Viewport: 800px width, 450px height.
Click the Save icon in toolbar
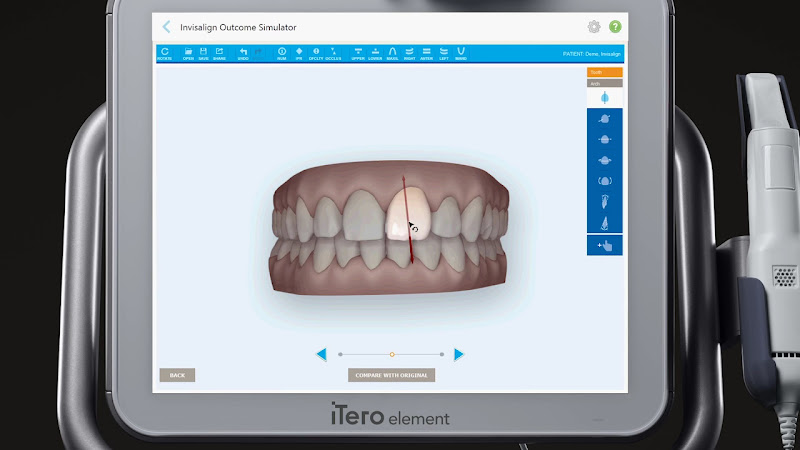click(x=204, y=51)
